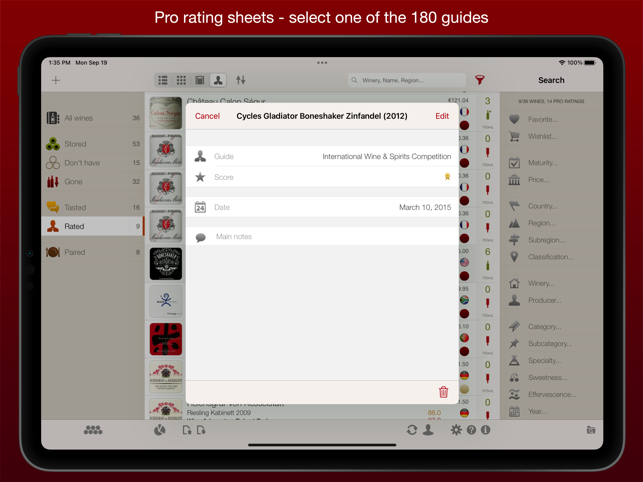Open the Classification filter
The height and width of the screenshot is (482, 643).
(x=551, y=257)
